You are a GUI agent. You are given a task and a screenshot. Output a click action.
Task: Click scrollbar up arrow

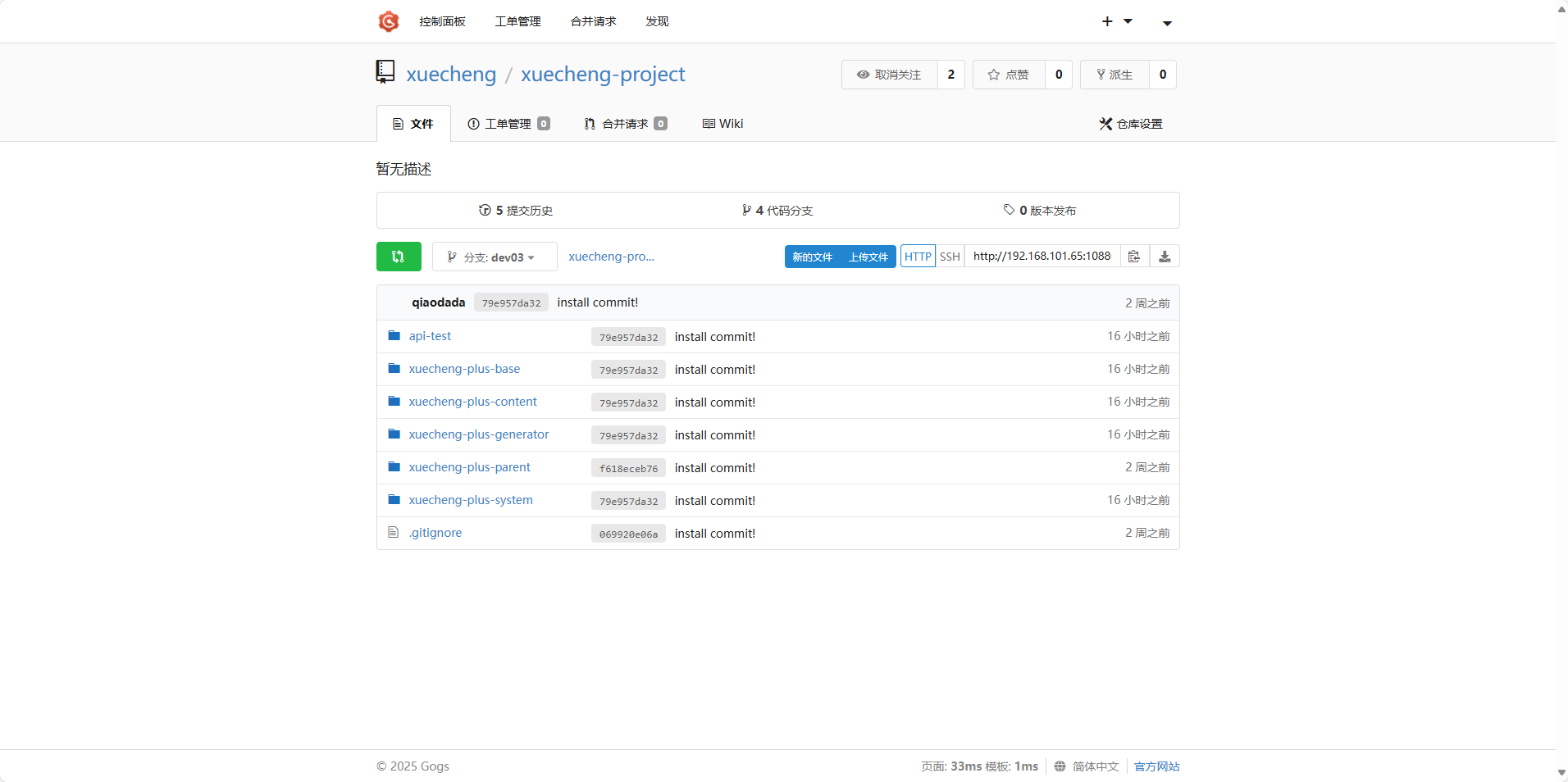pos(1561,9)
